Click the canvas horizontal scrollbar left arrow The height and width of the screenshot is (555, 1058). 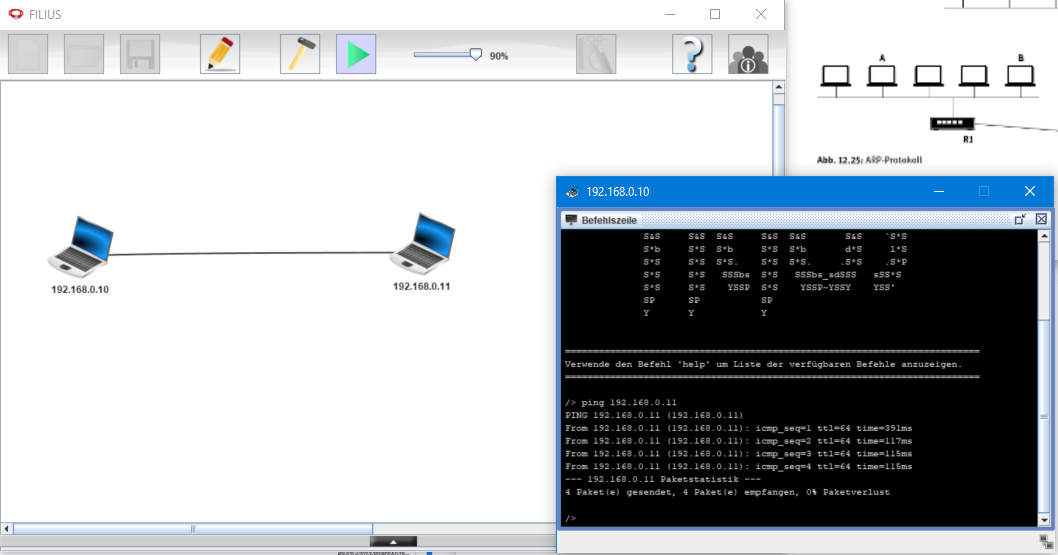pos(7,529)
